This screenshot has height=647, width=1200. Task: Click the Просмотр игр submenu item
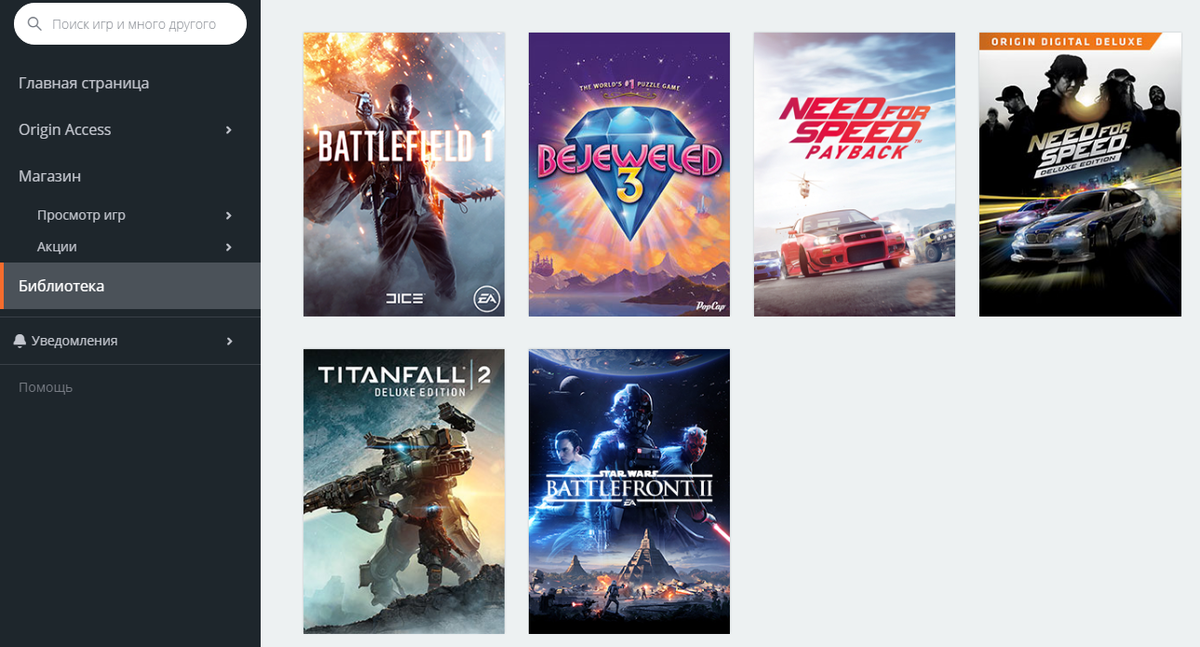[81, 215]
